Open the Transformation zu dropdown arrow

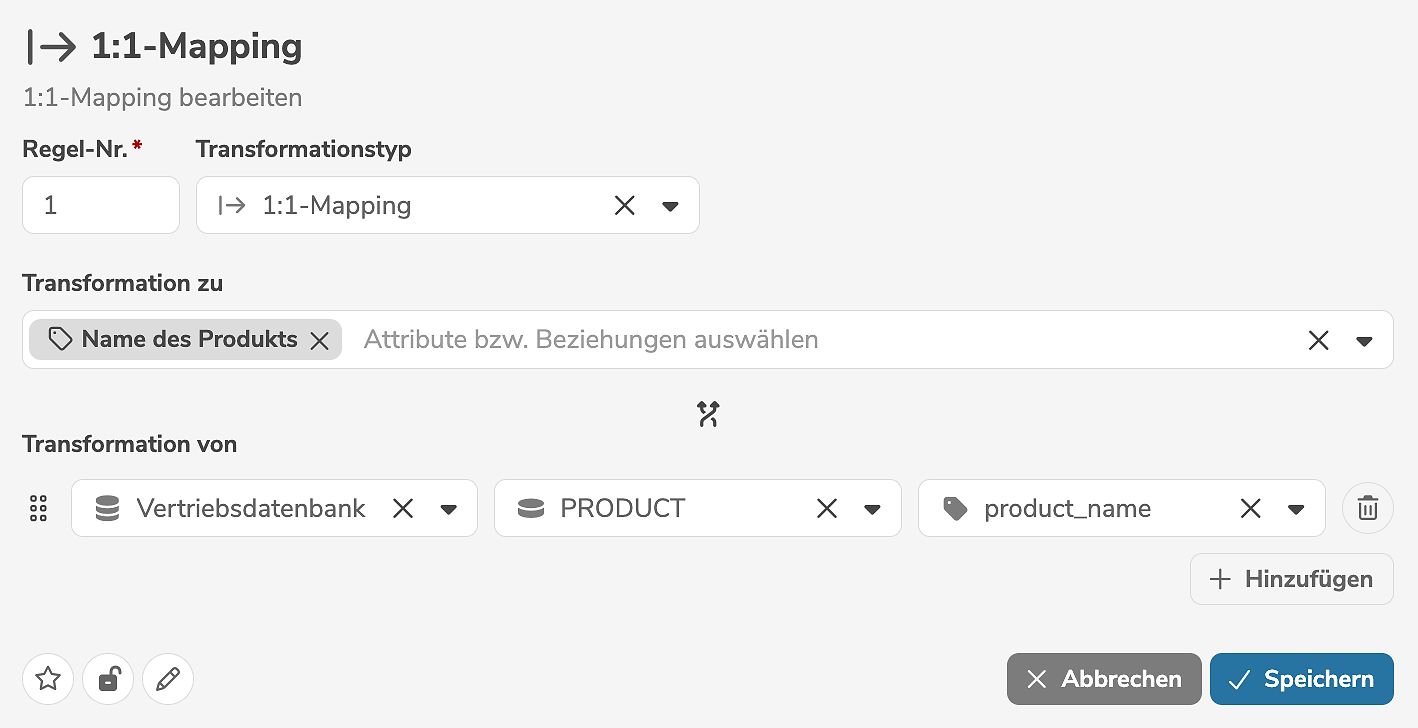(1365, 340)
